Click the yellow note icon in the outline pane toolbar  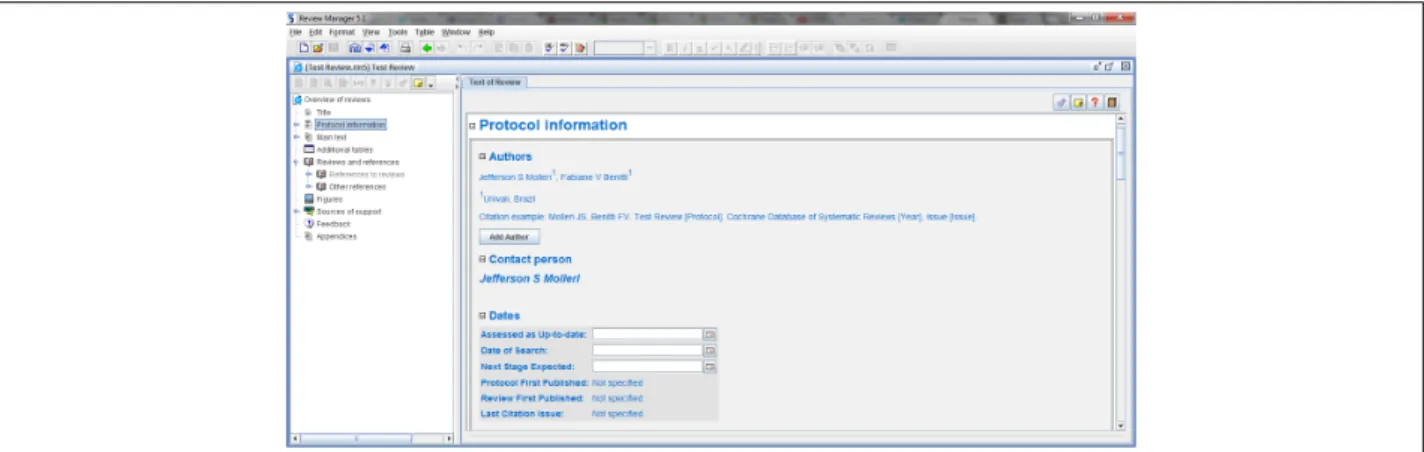(x=418, y=83)
